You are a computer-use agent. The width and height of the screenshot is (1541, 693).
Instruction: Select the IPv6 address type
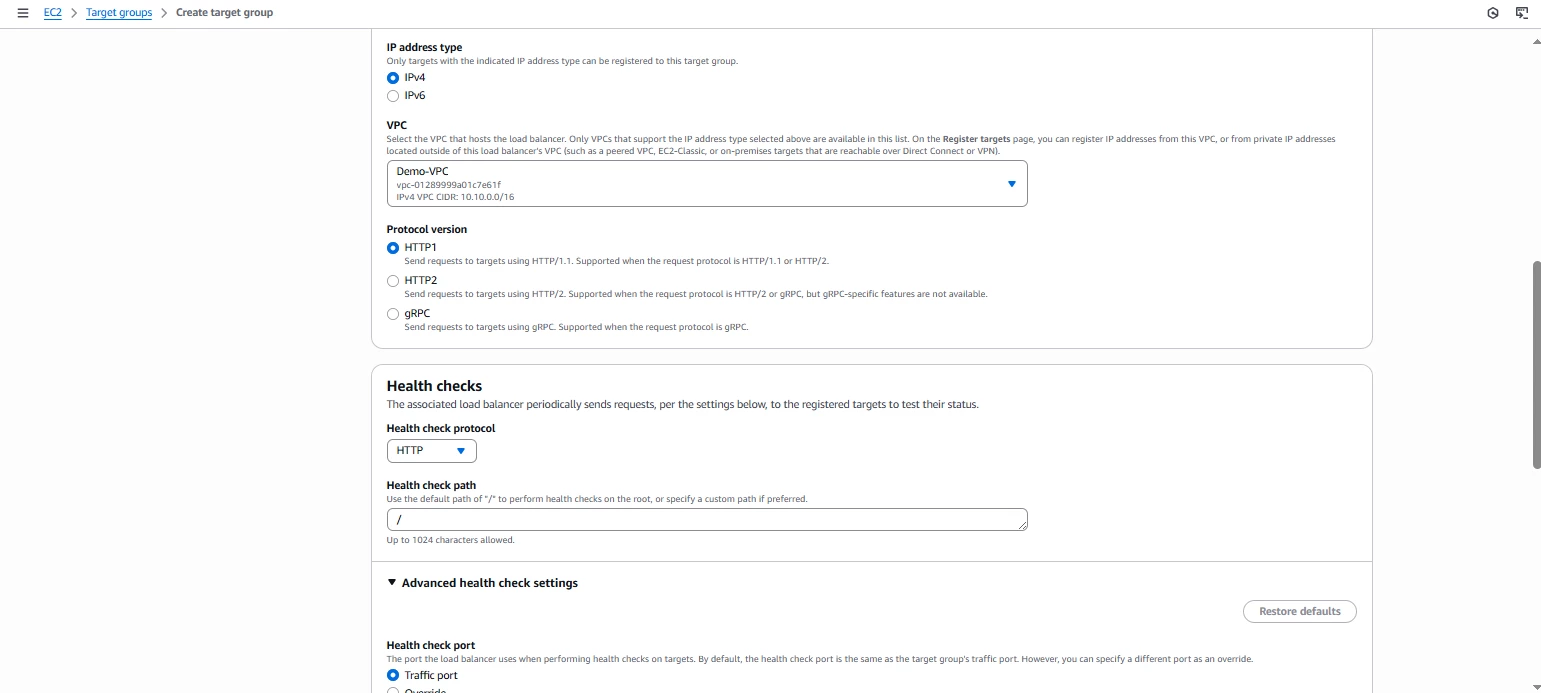(x=393, y=96)
